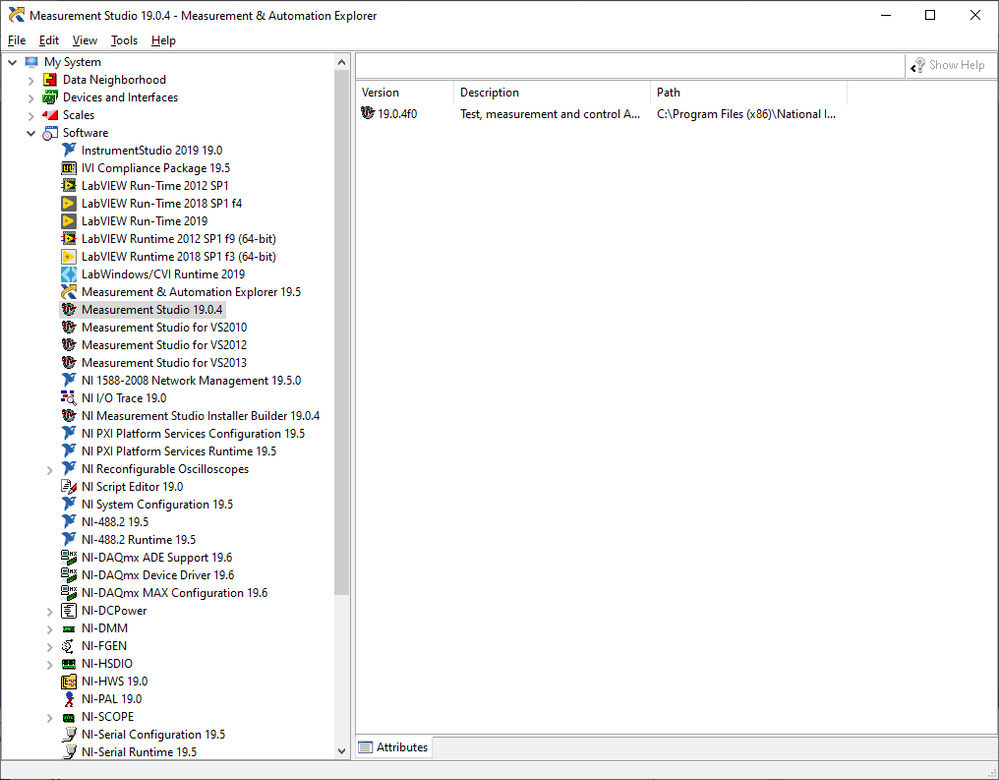Expand the NI-HSDIO node
Image resolution: width=999 pixels, height=780 pixels.
click(x=50, y=665)
